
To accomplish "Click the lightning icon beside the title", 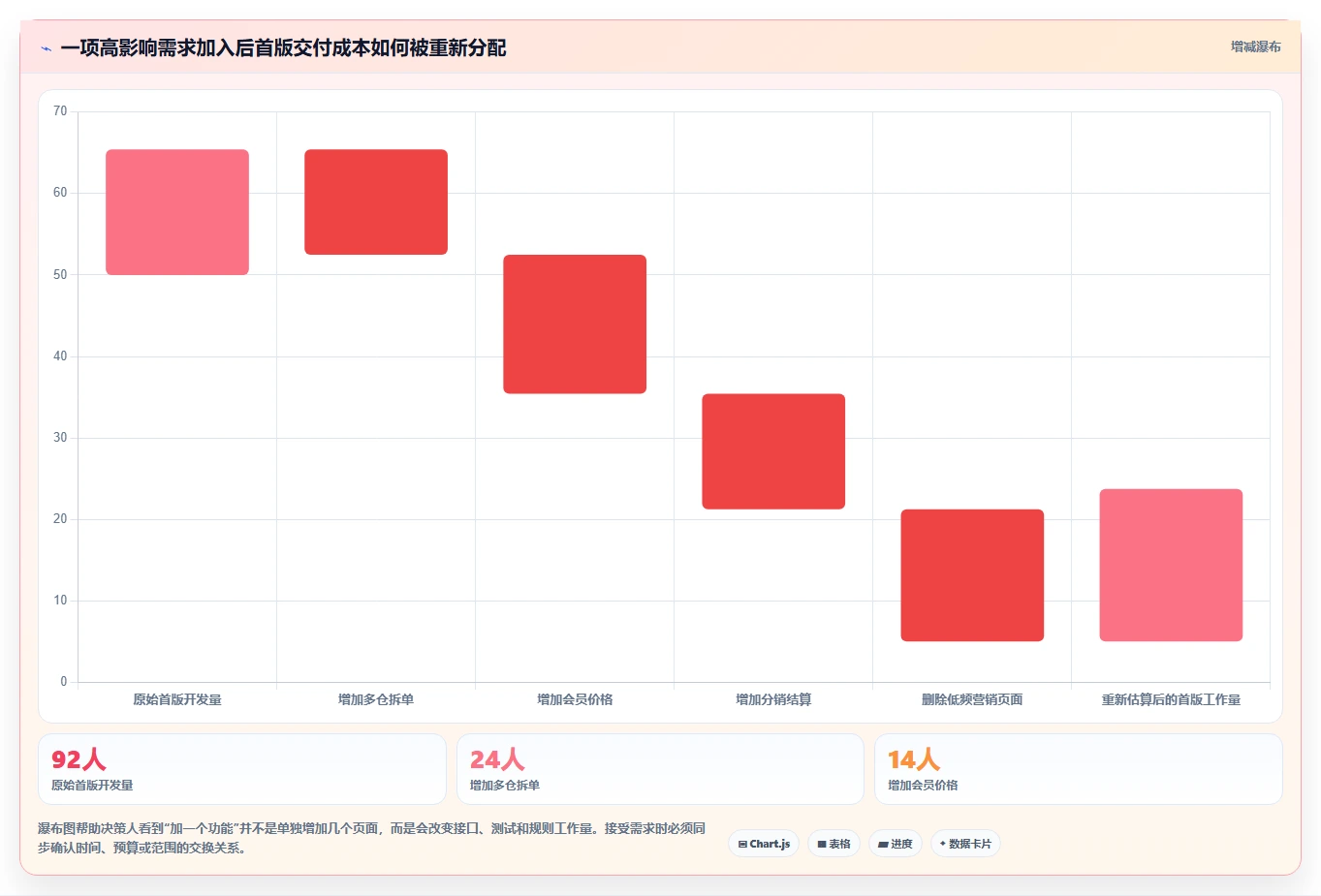I will tap(46, 48).
